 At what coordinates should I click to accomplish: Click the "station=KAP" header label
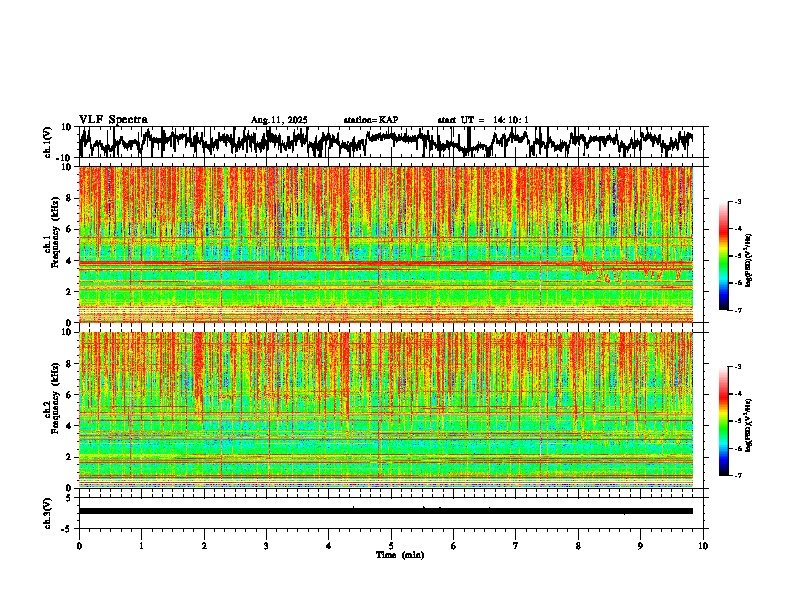(x=371, y=120)
